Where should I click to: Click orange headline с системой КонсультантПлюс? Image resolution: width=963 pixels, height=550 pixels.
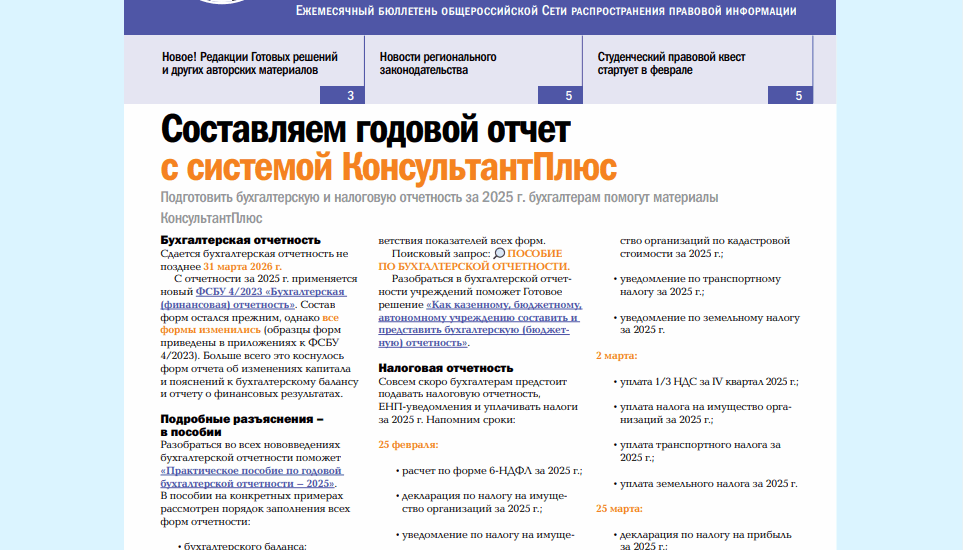388,165
